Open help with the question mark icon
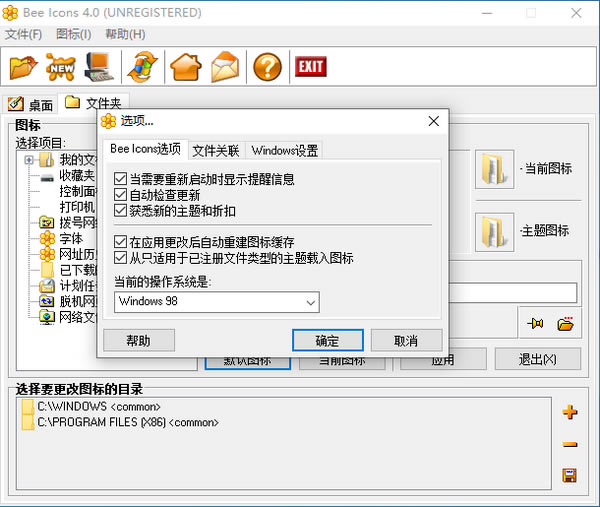The image size is (600, 507). click(267, 67)
